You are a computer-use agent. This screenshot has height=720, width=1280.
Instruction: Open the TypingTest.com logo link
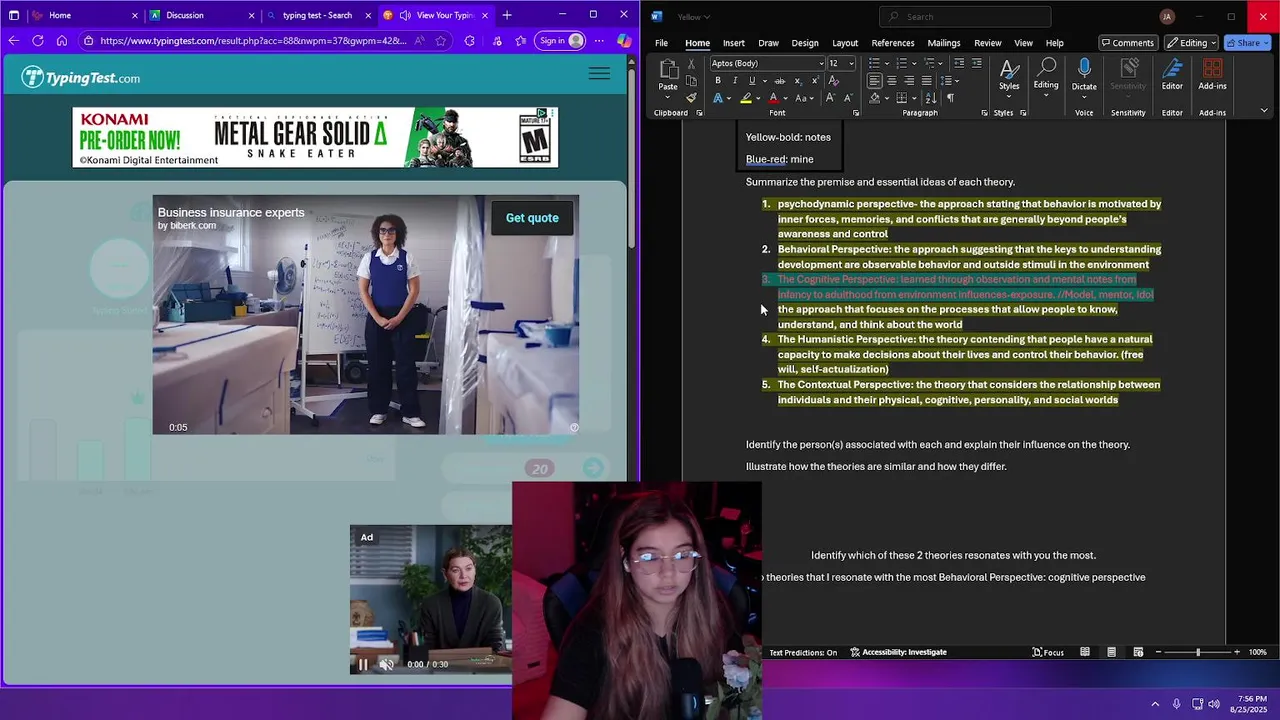pyautogui.click(x=81, y=77)
